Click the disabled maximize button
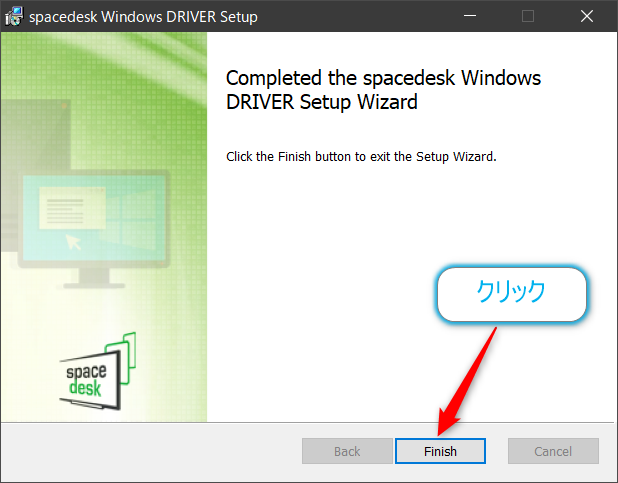 click(528, 16)
